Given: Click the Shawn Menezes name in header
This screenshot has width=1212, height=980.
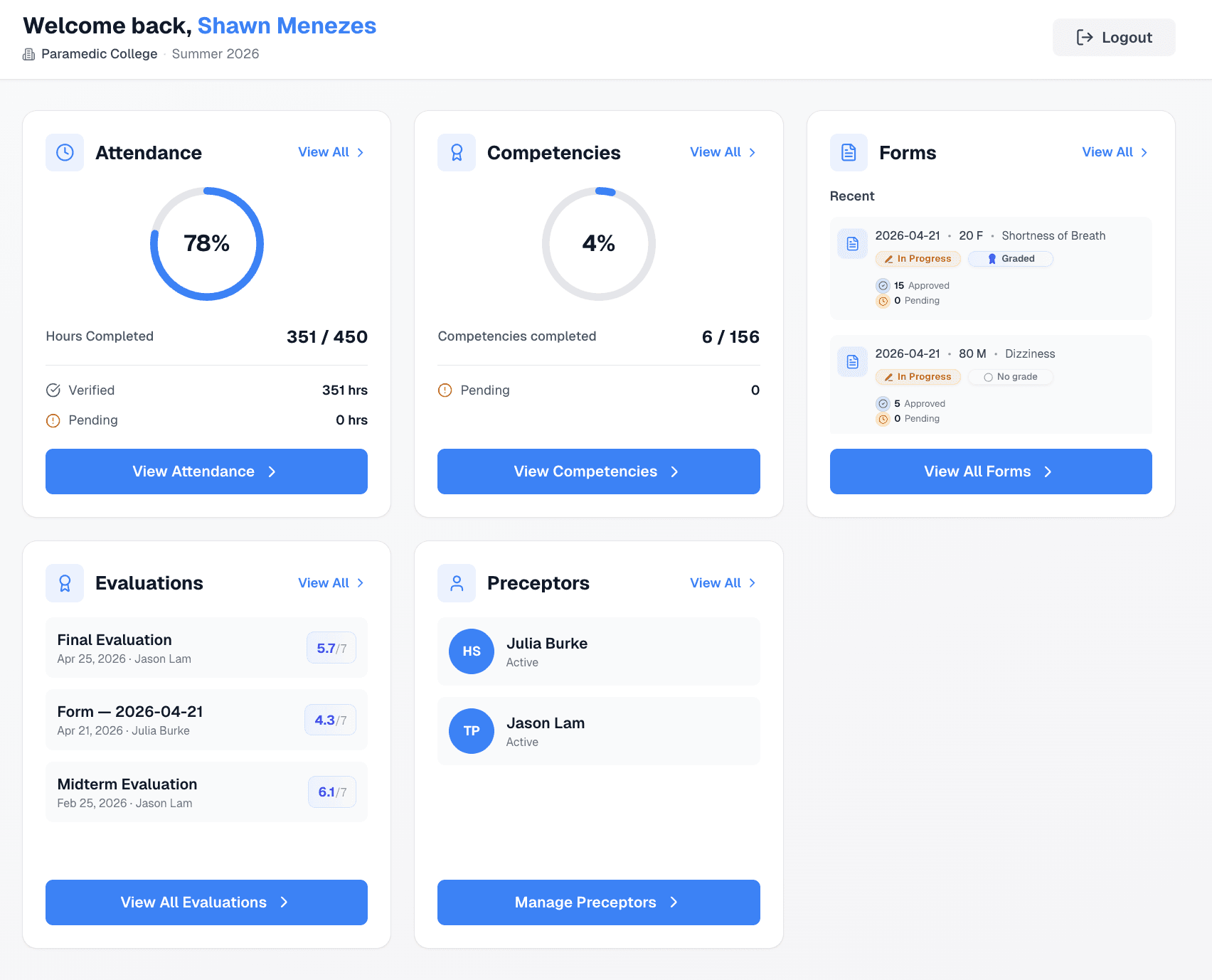Looking at the screenshot, I should (x=287, y=26).
